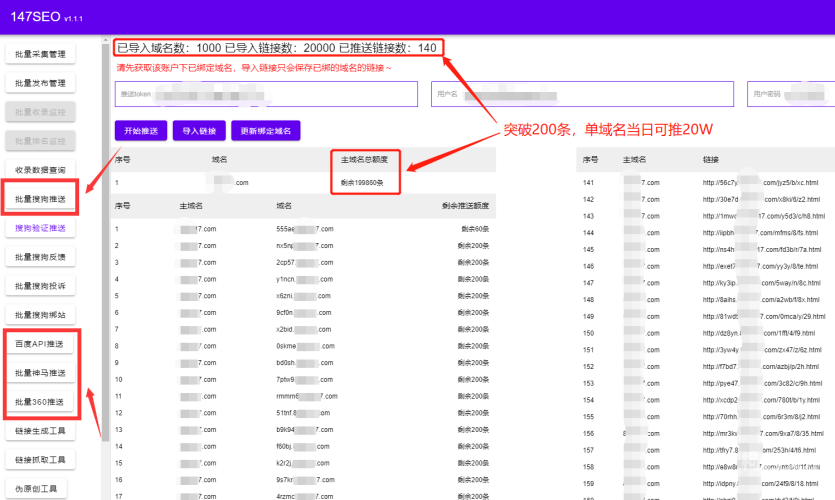835x500 pixels.
Task: Click the domain cell starting with bd0sh
Action: 305,363
